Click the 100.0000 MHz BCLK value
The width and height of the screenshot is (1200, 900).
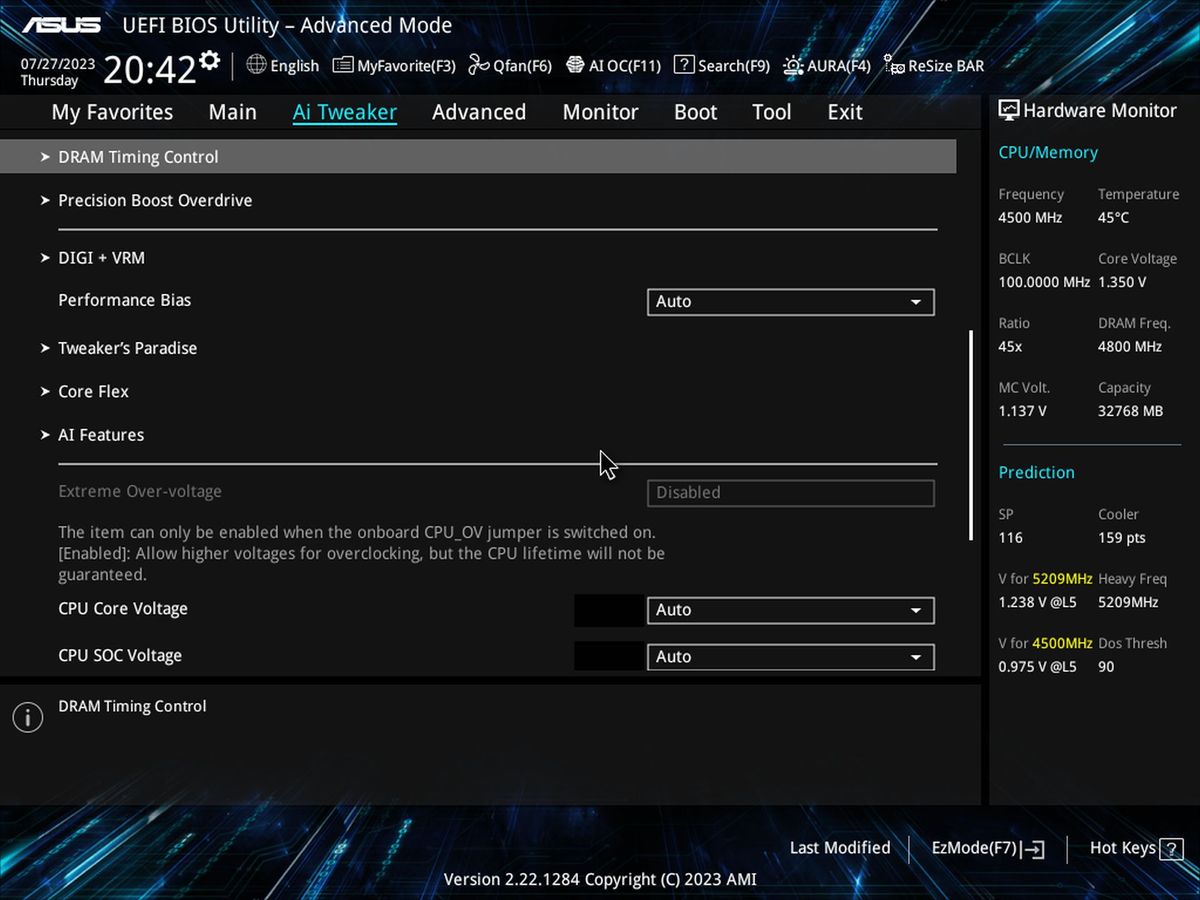click(1044, 282)
